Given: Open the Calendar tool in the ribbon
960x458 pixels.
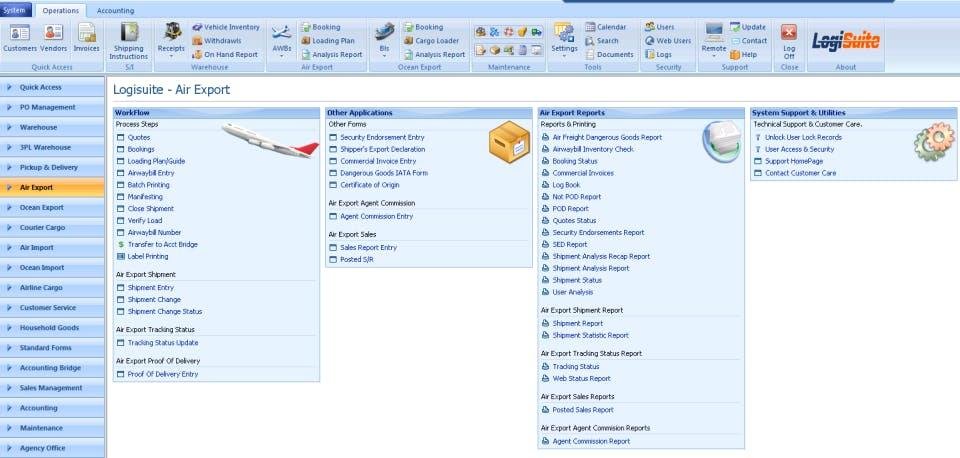Looking at the screenshot, I should click(x=606, y=28).
